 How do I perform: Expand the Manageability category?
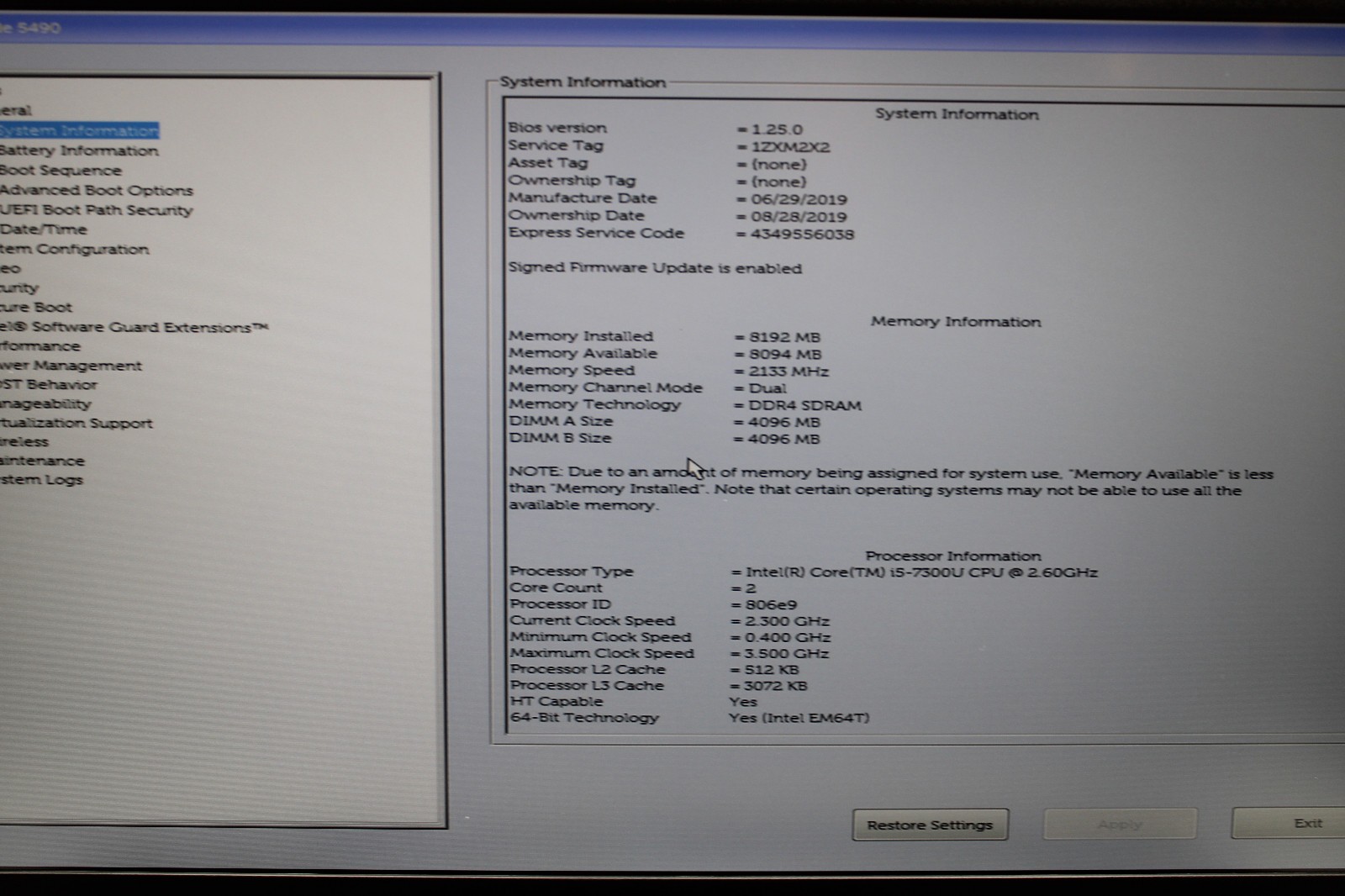pyautogui.click(x=45, y=404)
